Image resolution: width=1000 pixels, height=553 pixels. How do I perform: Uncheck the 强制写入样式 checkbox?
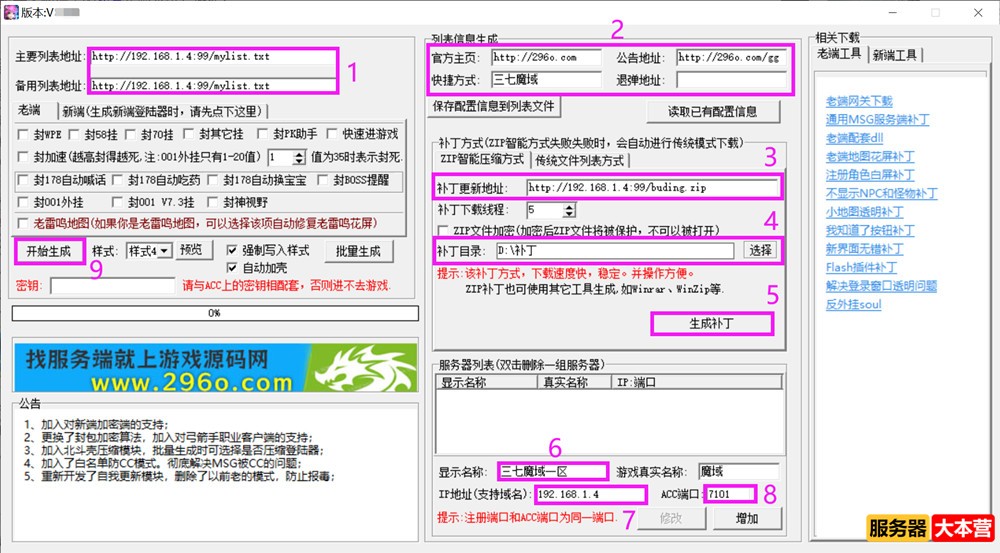tap(232, 250)
